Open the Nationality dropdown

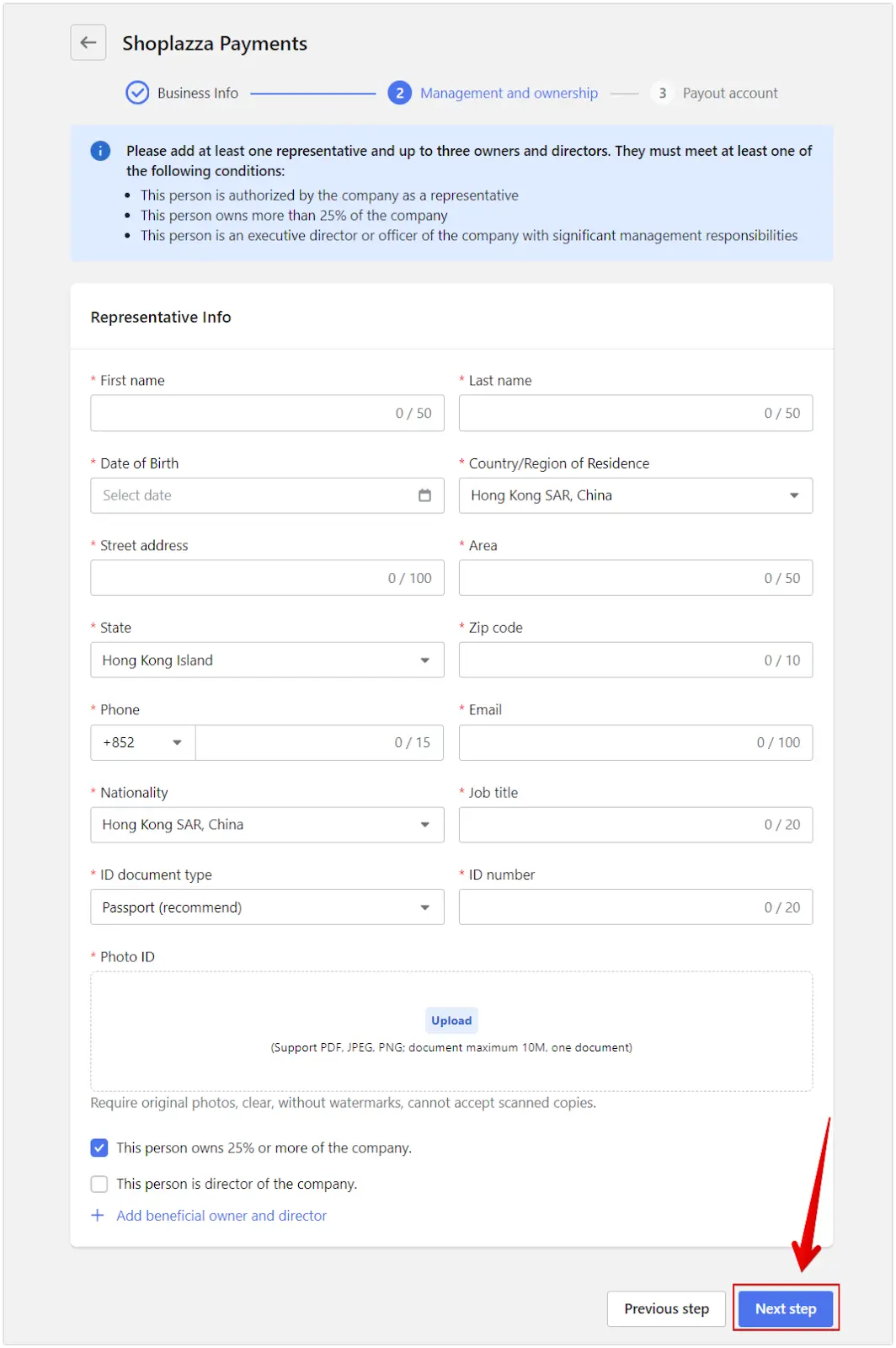267,825
